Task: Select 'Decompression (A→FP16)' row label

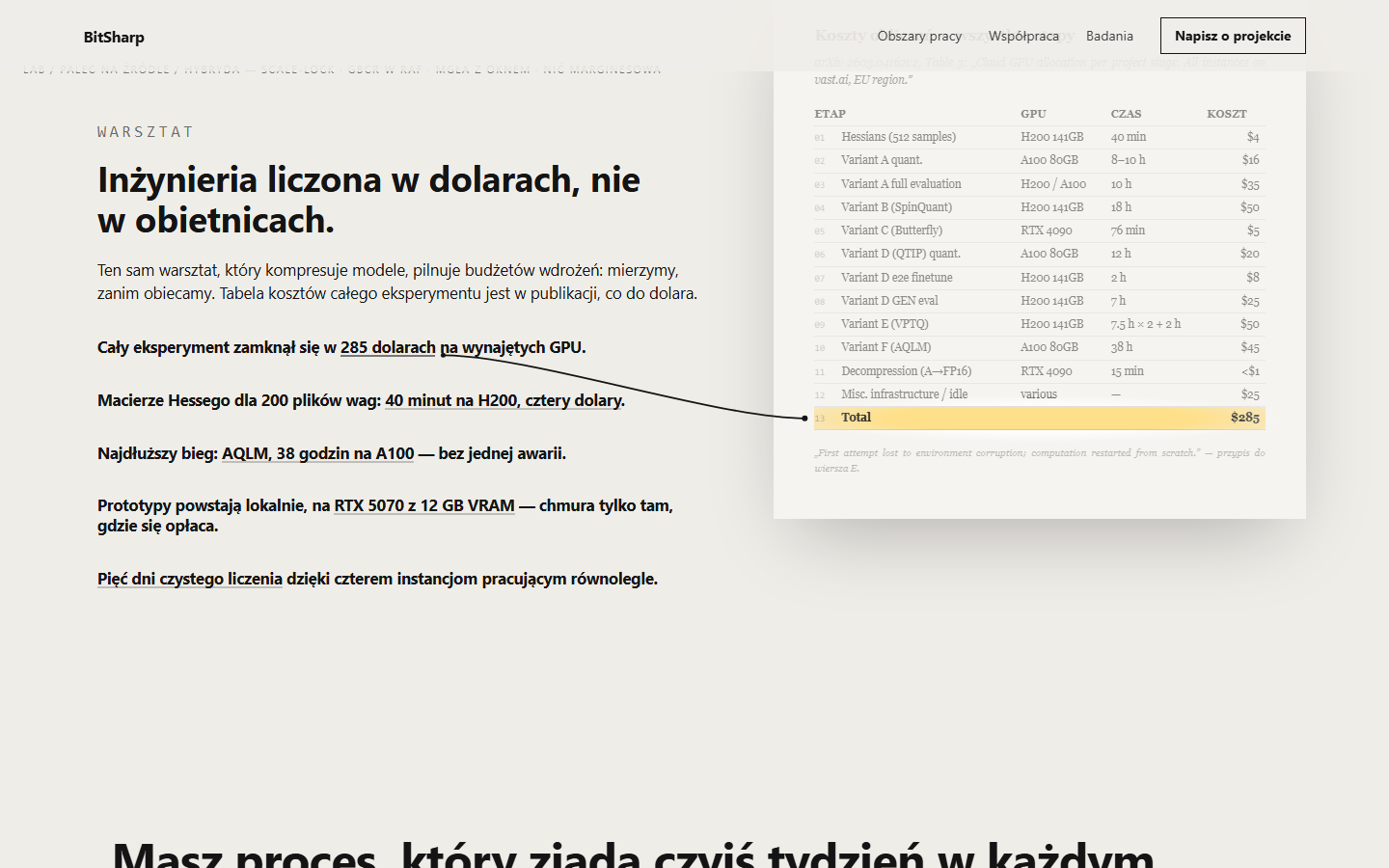Action: [x=906, y=371]
